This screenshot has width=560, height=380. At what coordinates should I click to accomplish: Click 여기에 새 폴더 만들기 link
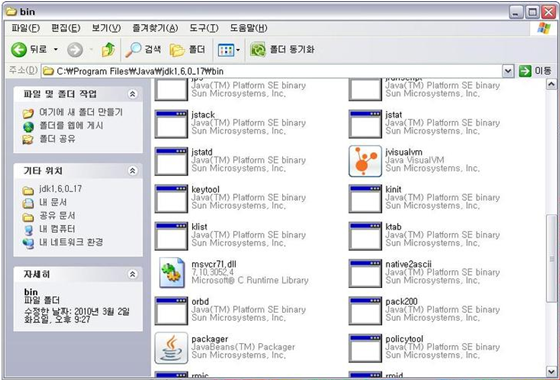[81, 112]
